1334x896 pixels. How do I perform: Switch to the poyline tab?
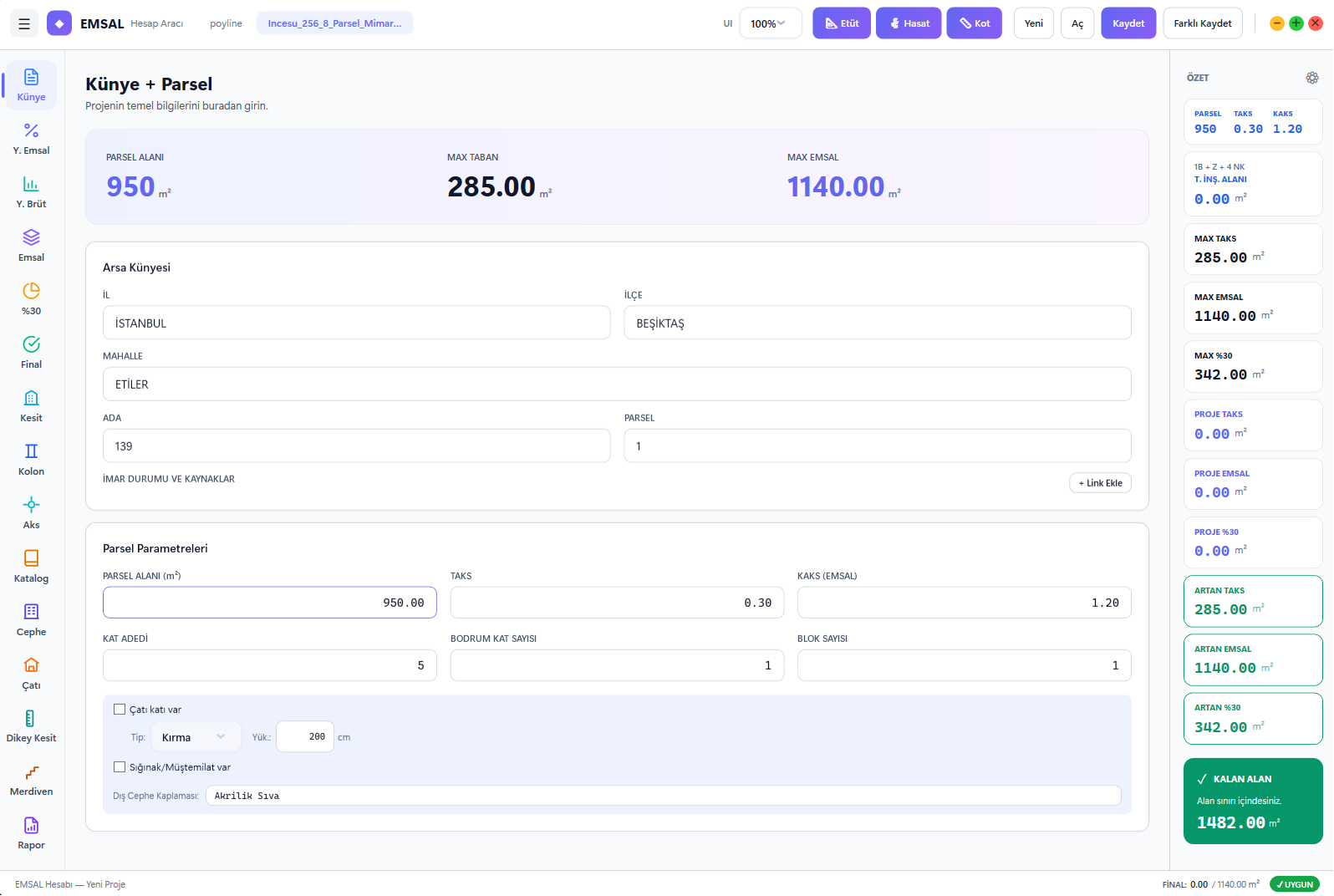tap(226, 23)
